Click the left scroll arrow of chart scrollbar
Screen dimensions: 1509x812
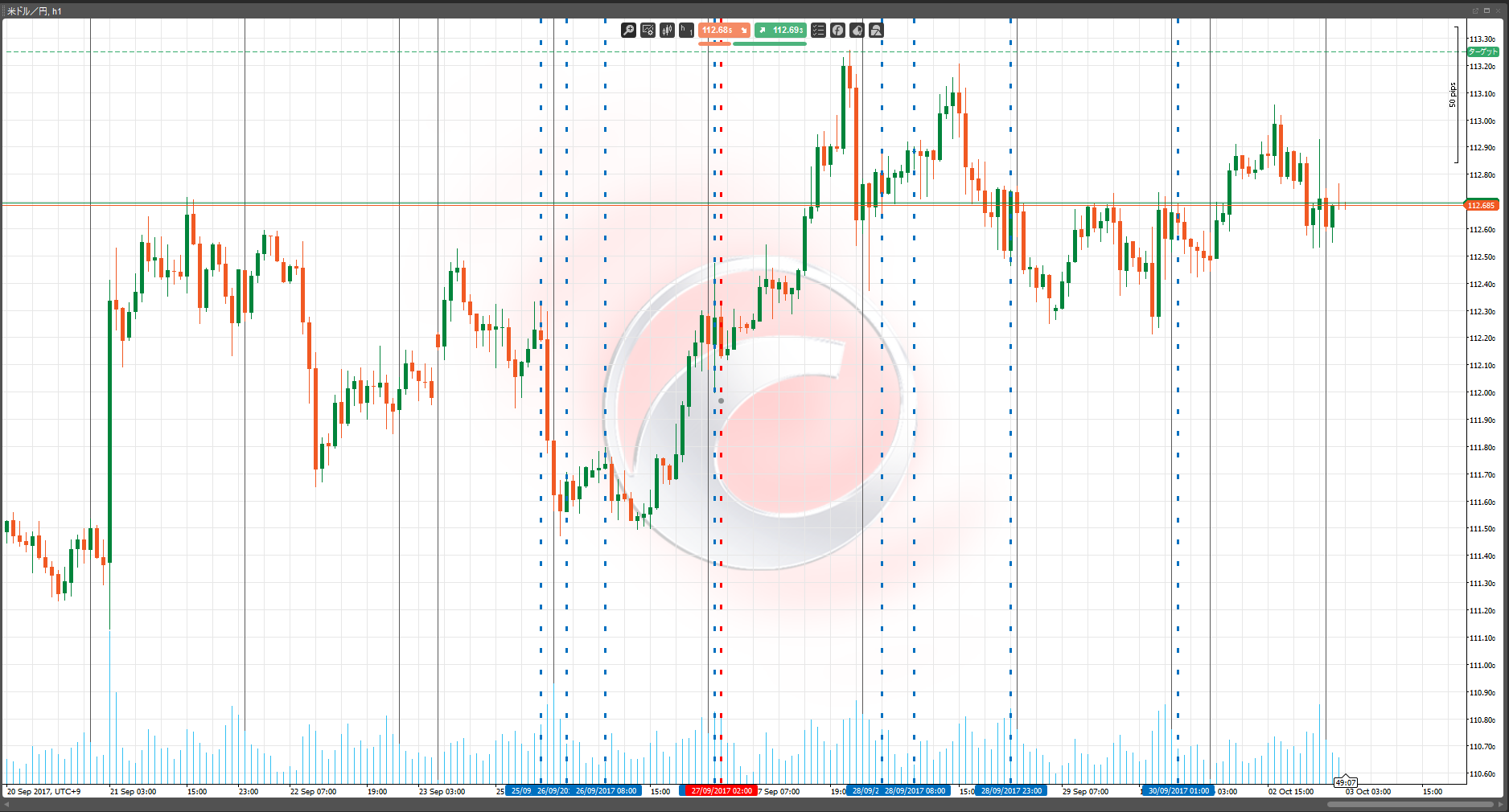pyautogui.click(x=7, y=804)
